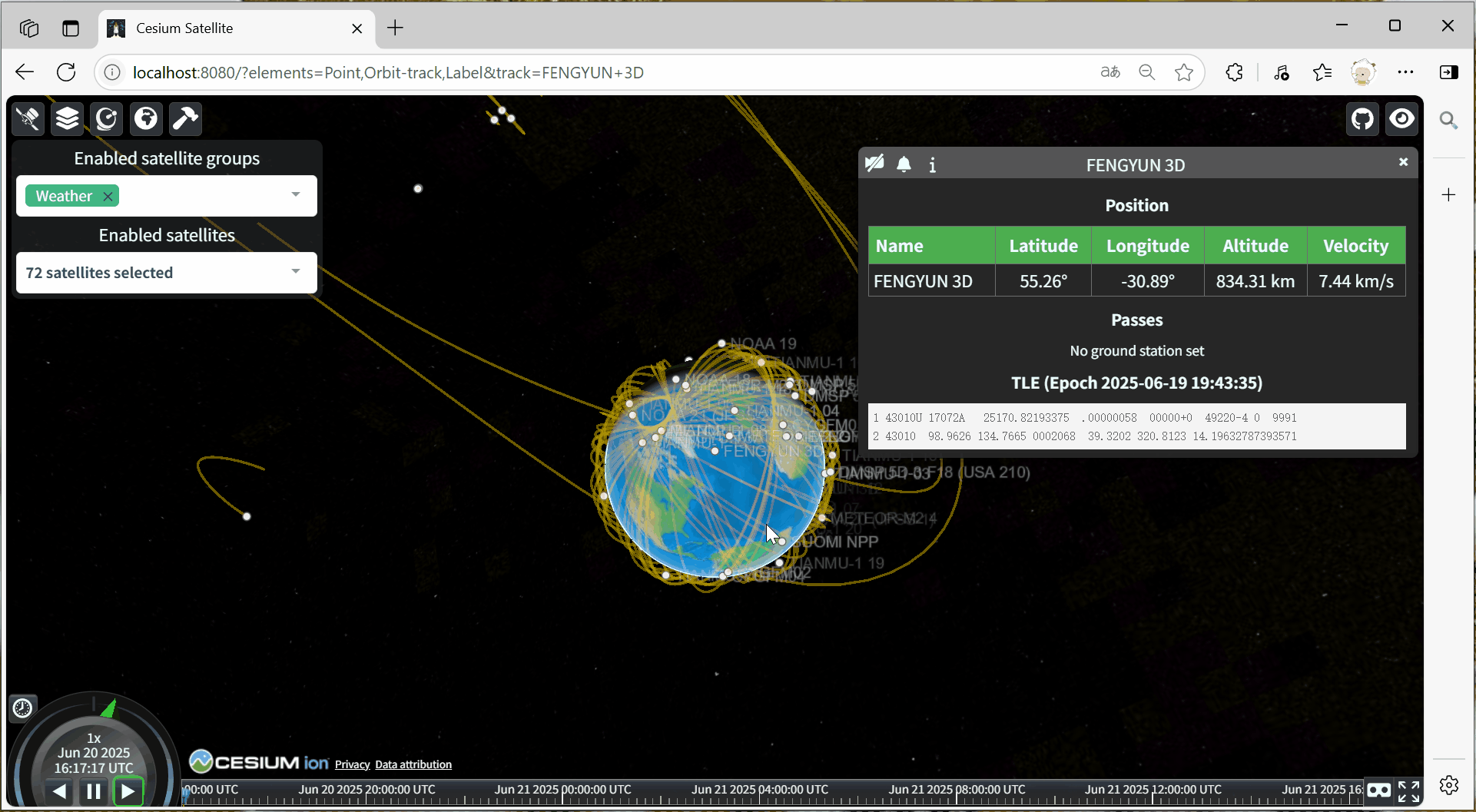Close the Cesium Satellite tab
Viewport: 1476px width, 812px height.
click(357, 28)
